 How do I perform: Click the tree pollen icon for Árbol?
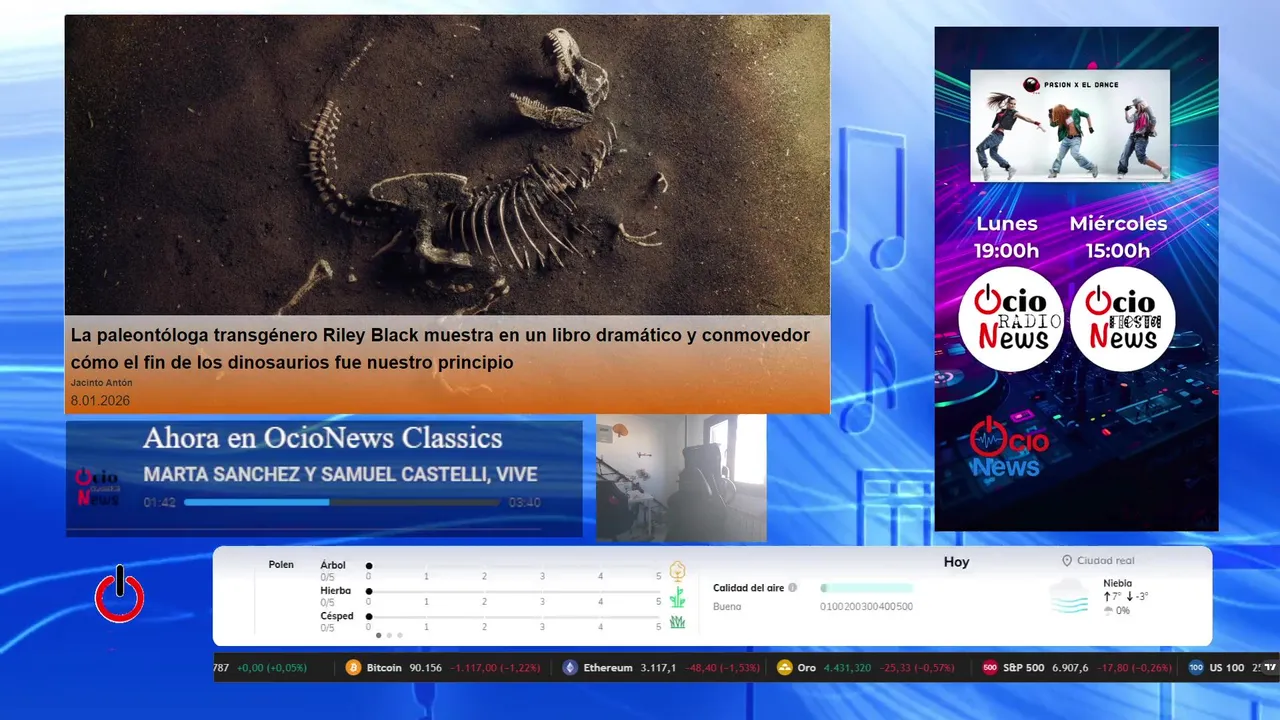(x=677, y=571)
